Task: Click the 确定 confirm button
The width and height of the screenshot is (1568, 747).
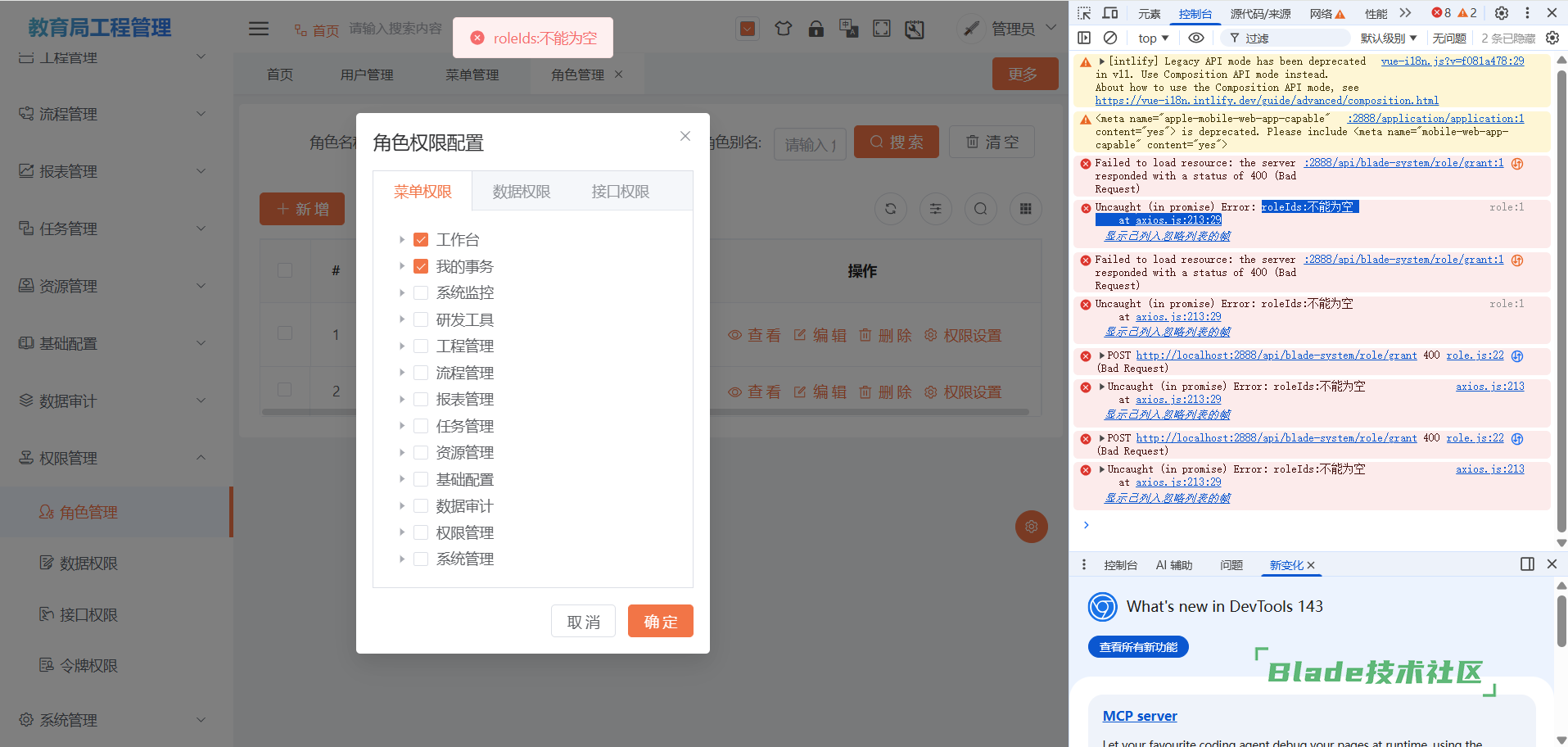Action: tap(660, 622)
